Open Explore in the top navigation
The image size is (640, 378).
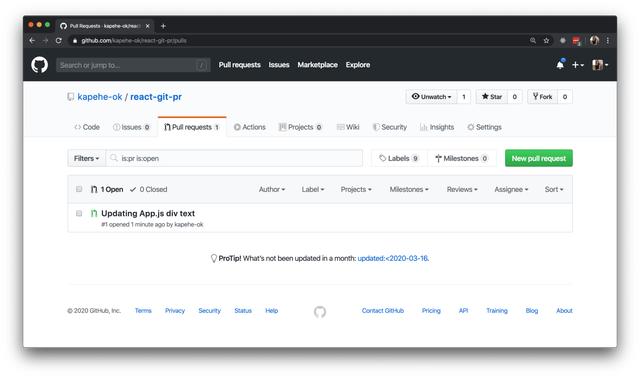click(358, 65)
